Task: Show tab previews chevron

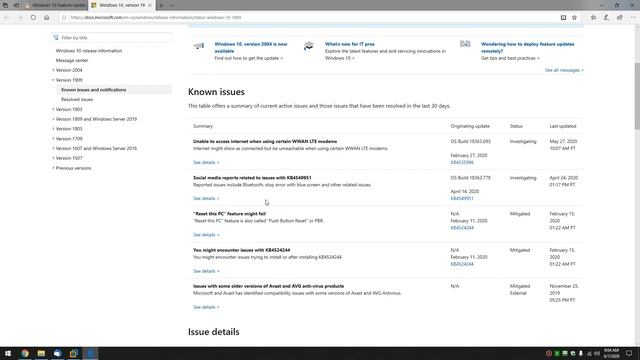Action: (x=172, y=5)
